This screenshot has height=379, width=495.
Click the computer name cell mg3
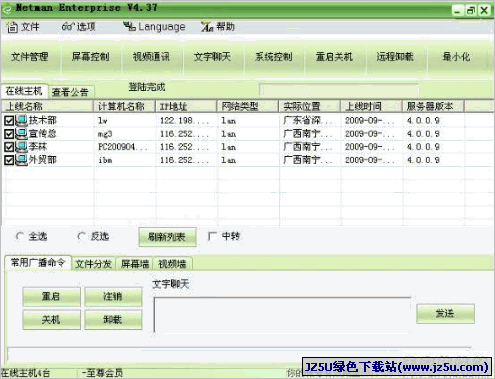[x=105, y=134]
